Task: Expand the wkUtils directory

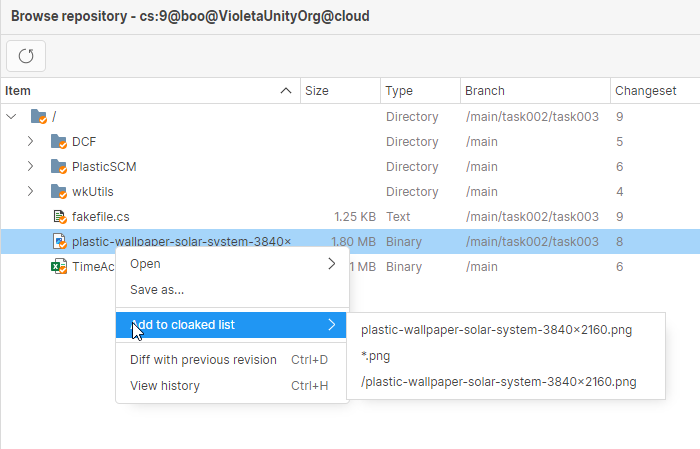Action: 31,192
